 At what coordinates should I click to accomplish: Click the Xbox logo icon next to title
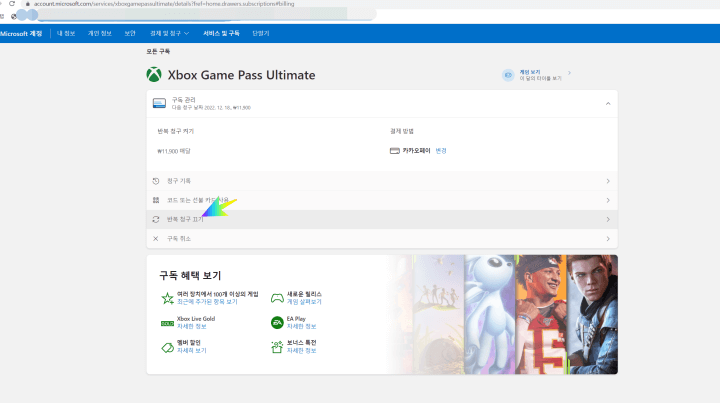click(154, 74)
